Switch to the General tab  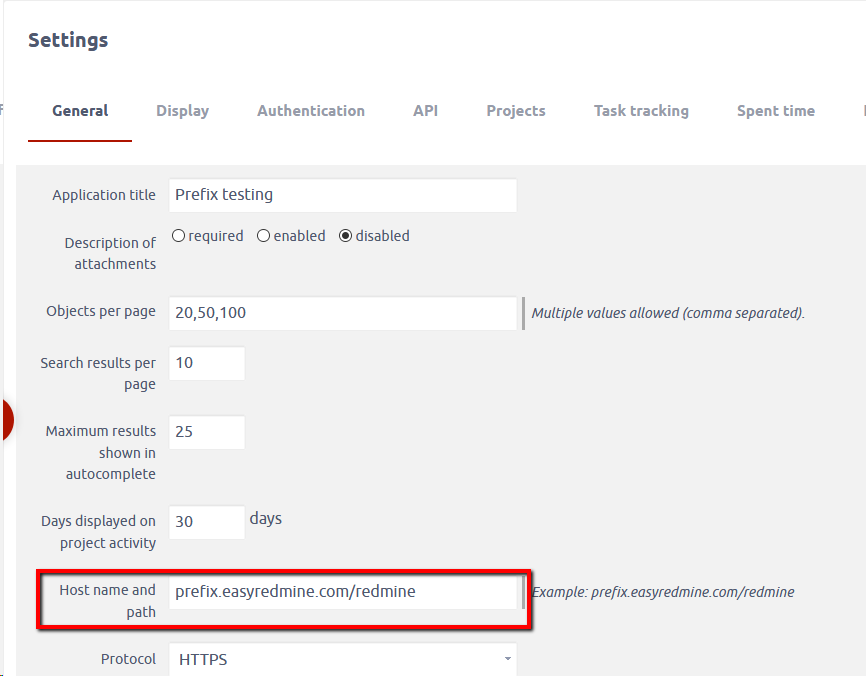click(x=80, y=111)
